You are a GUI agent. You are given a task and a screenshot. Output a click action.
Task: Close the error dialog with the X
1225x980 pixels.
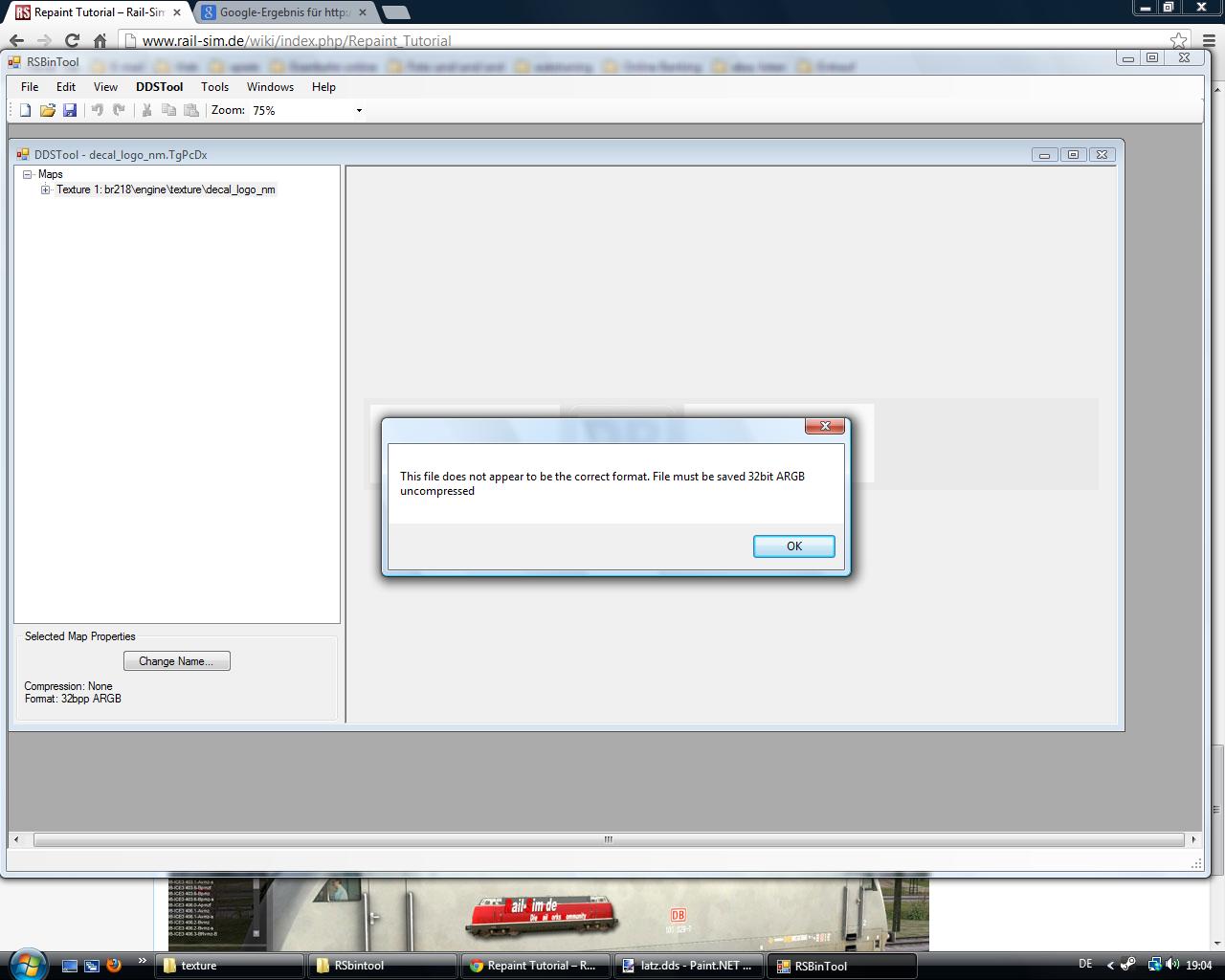[x=825, y=426]
